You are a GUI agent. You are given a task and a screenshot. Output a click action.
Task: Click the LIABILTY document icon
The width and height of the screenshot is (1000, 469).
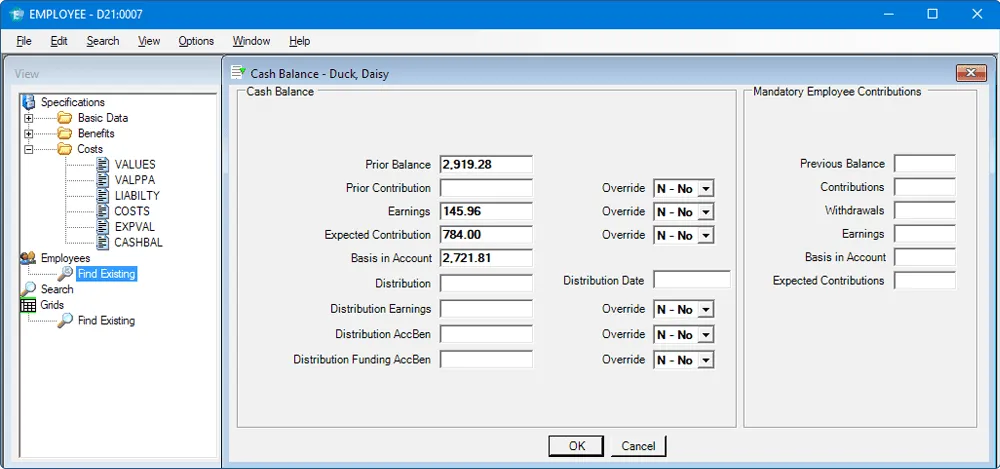103,196
